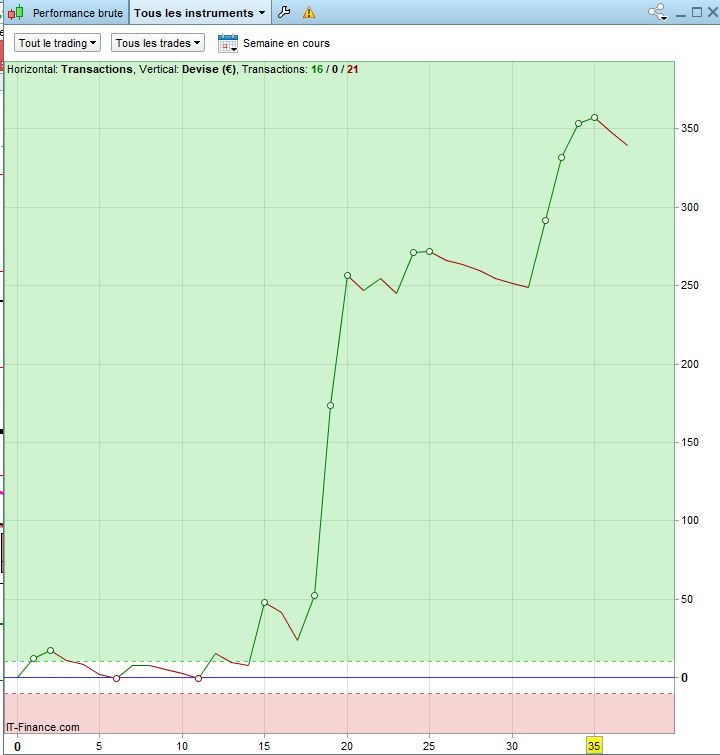Image resolution: width=720 pixels, height=755 pixels.
Task: Click the highlighted 35 marker on x-axis
Action: tap(594, 746)
